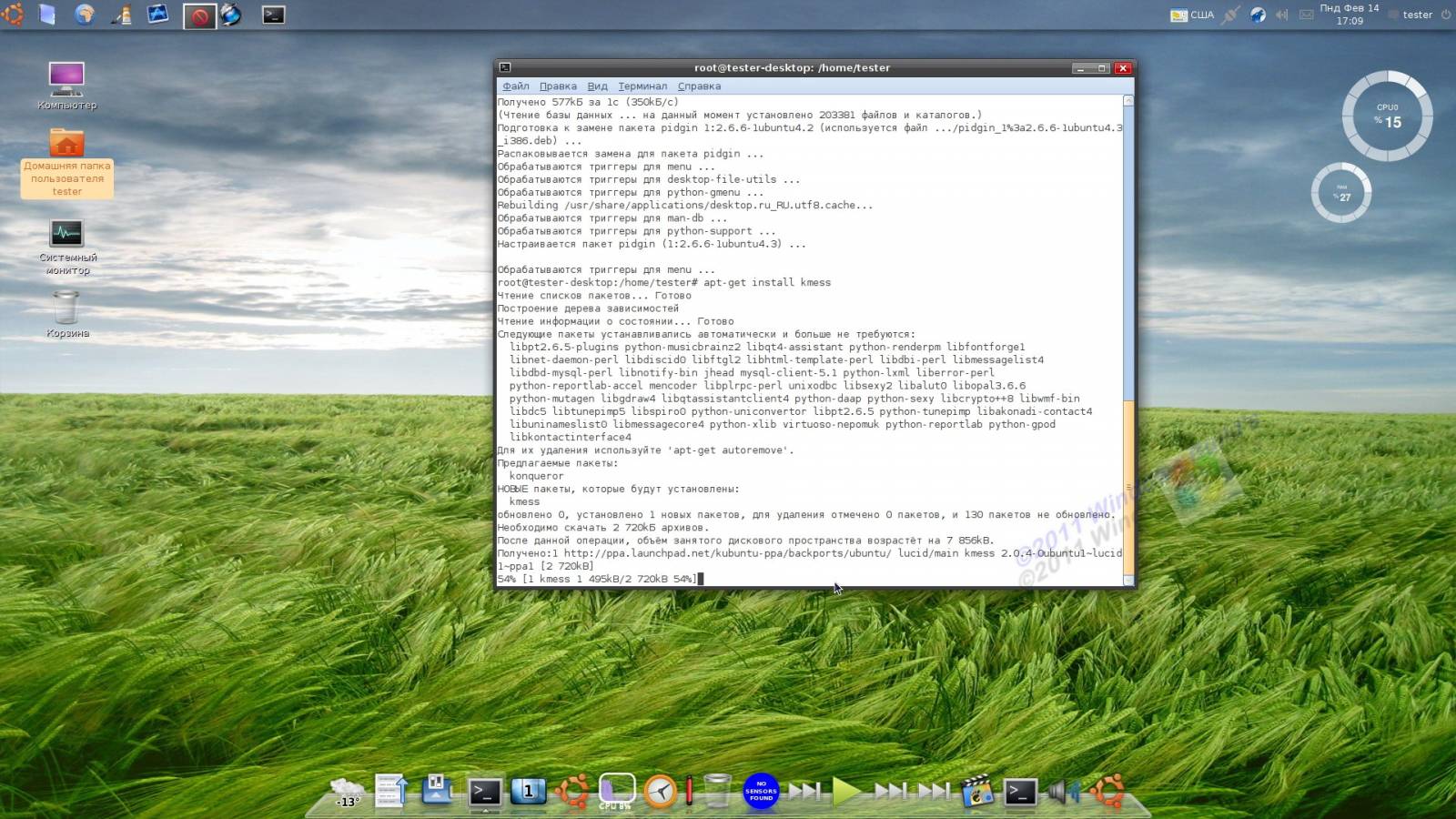Click the download progress line '54% [1 kmess'
This screenshot has height=819, width=1456.
tap(597, 579)
